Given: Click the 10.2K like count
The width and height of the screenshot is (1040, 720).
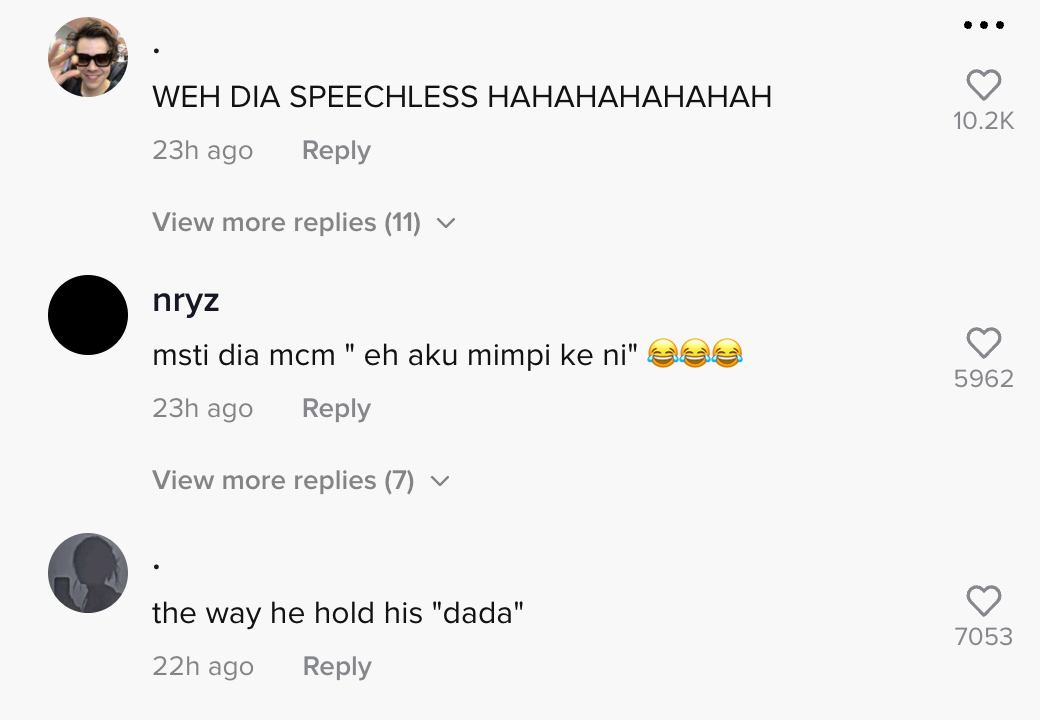Looking at the screenshot, I should (x=984, y=121).
